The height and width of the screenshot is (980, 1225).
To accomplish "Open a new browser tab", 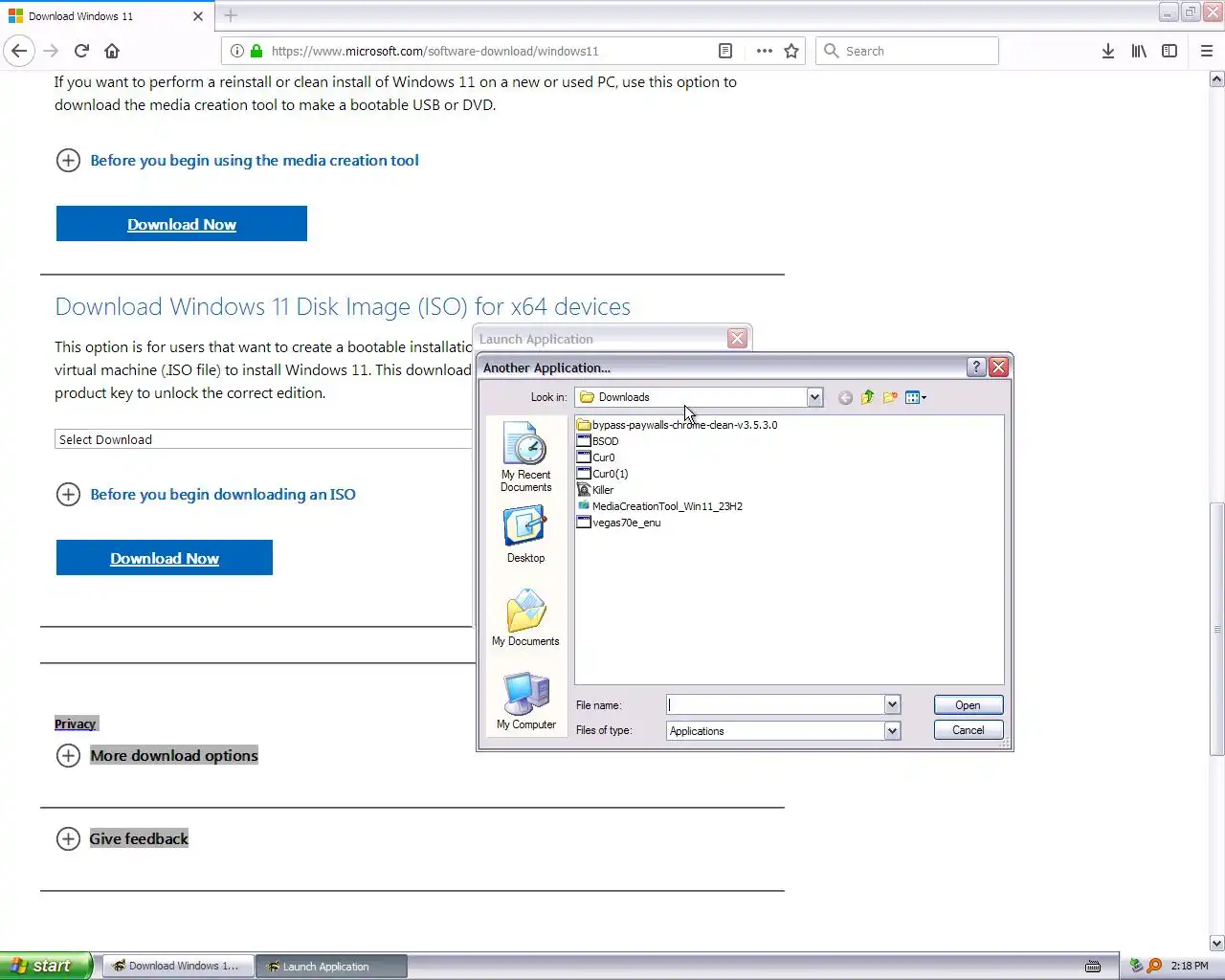I will pos(231,15).
